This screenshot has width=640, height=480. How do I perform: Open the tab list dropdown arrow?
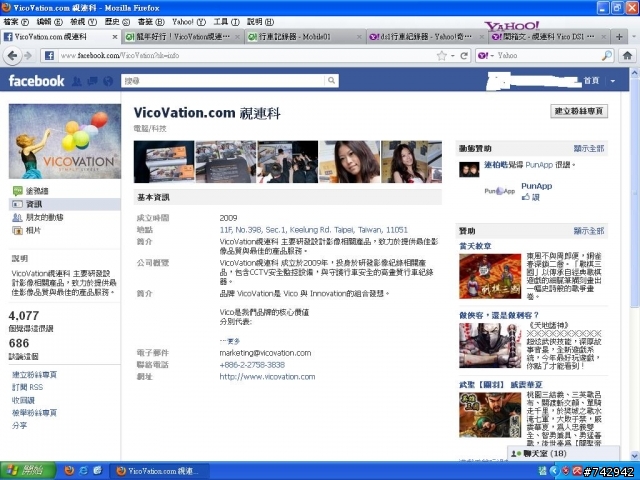(x=634, y=37)
